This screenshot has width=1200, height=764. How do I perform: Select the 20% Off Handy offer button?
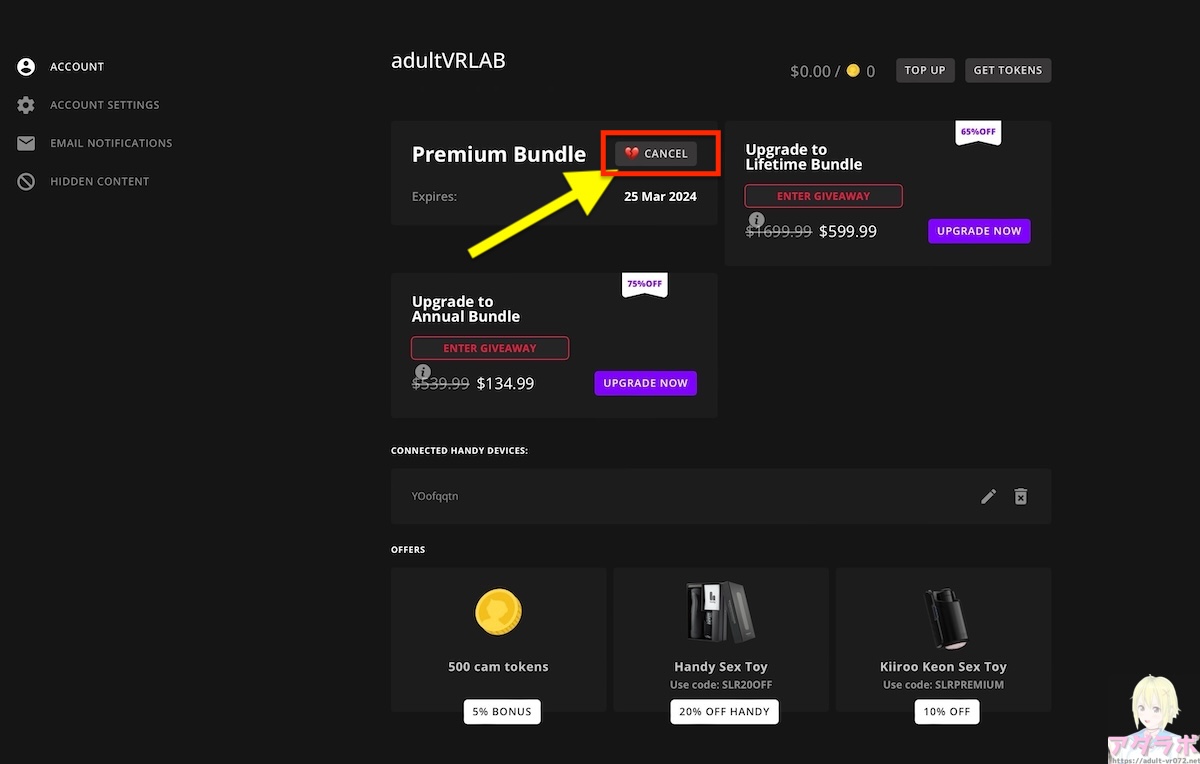point(724,712)
